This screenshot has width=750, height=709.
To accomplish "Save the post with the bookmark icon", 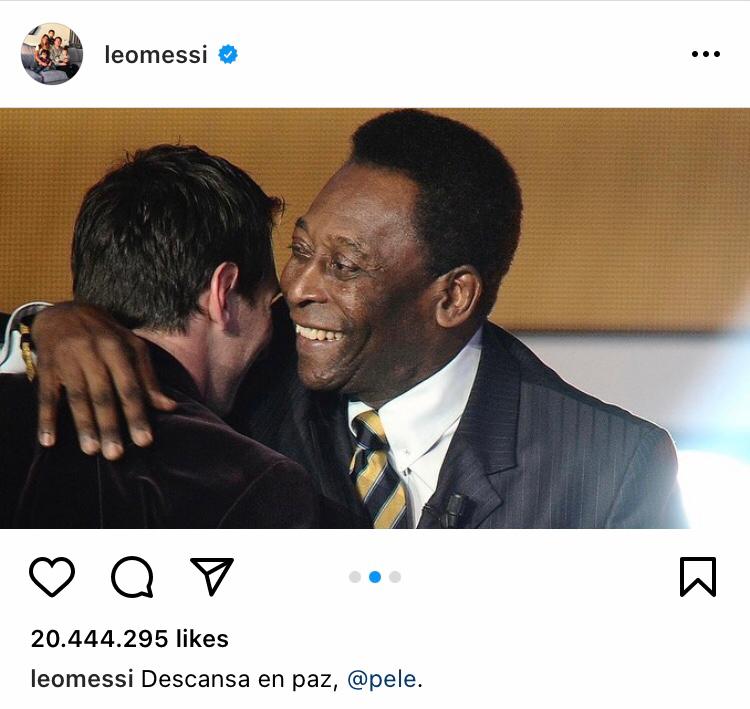I will (698, 577).
